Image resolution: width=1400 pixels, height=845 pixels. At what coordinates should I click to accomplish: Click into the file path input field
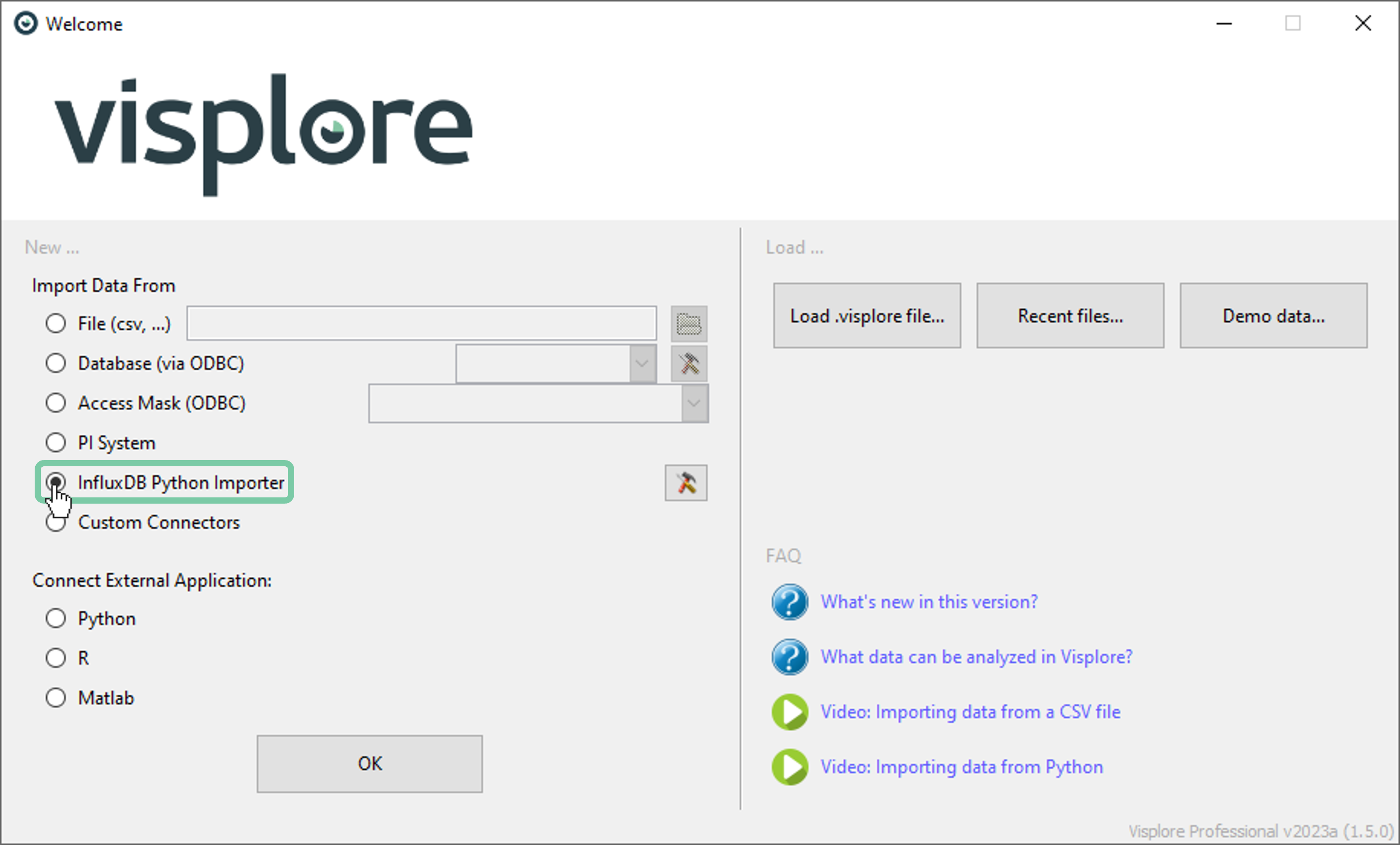(x=422, y=323)
